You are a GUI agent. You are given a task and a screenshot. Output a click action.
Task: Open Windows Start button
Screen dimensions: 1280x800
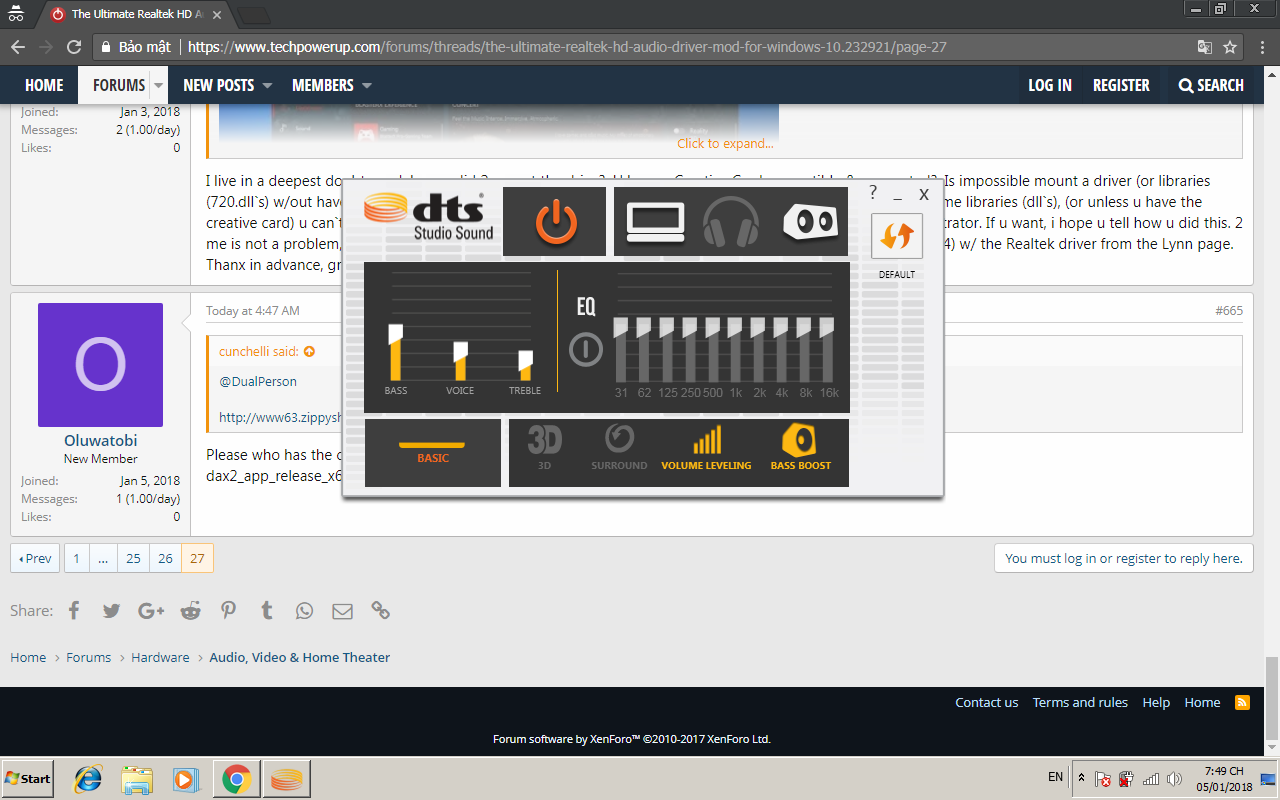(28, 778)
